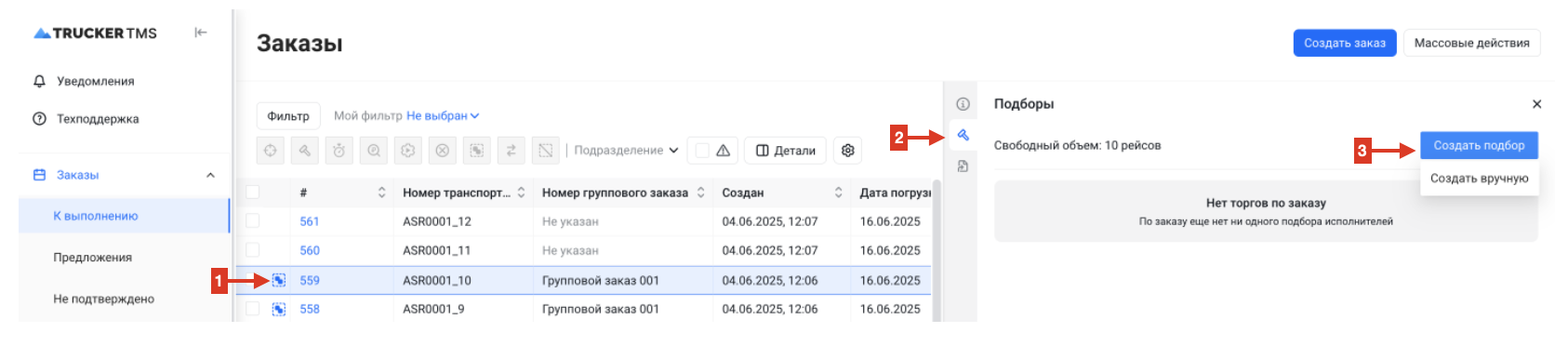Collapse the sidebar with the arrow icon
The height and width of the screenshot is (346, 1568).
pyautogui.click(x=200, y=33)
